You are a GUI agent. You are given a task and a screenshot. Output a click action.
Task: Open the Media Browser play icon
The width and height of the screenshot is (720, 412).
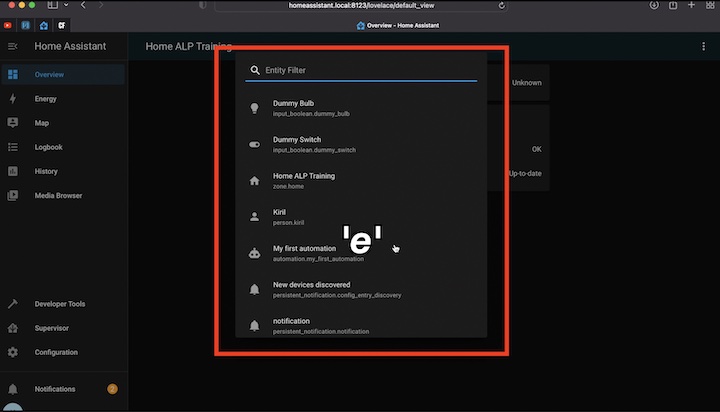pyautogui.click(x=13, y=195)
